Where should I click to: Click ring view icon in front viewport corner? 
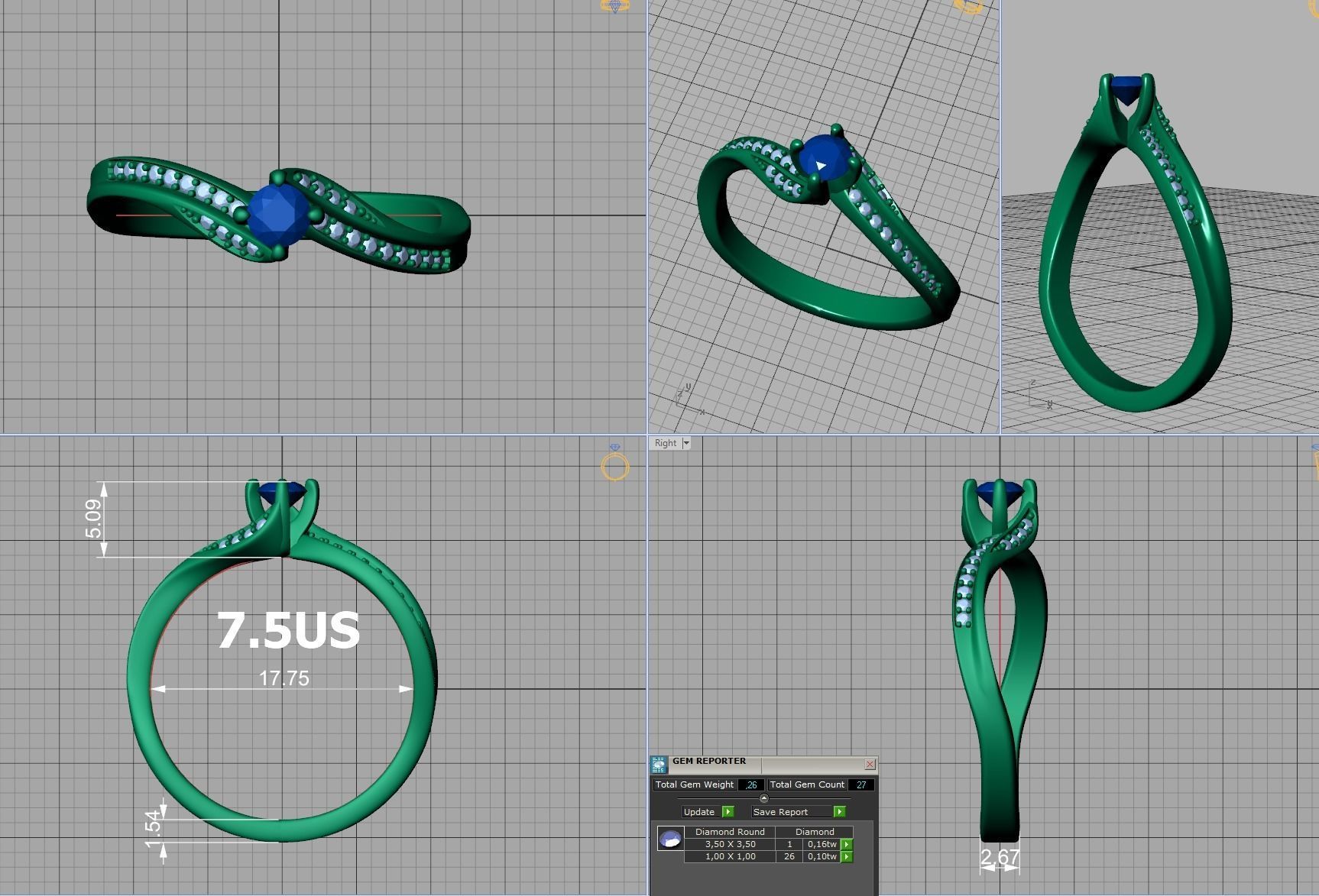[x=615, y=462]
